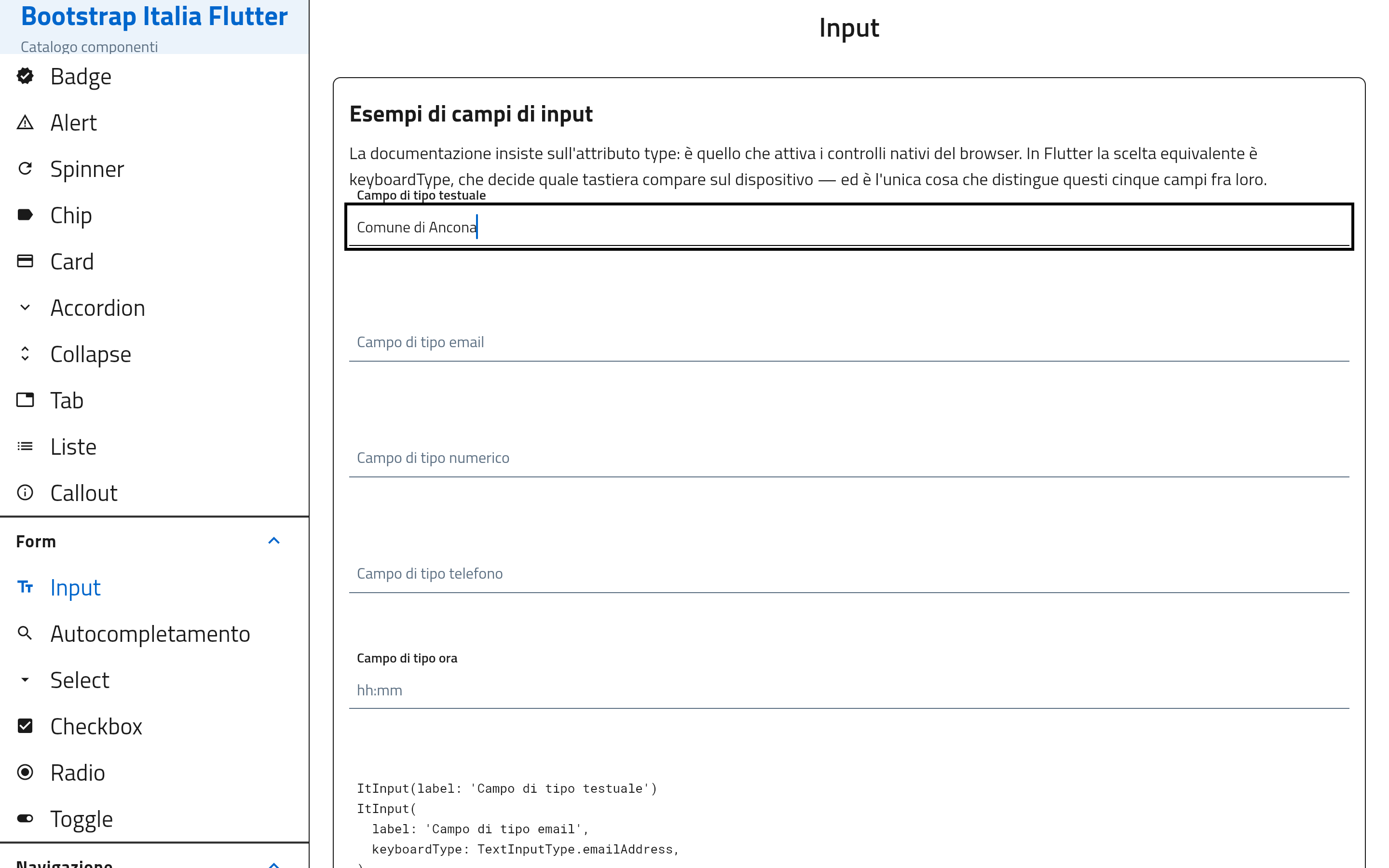Viewport: 1389px width, 868px height.
Task: Open the Callout page
Action: point(154,493)
